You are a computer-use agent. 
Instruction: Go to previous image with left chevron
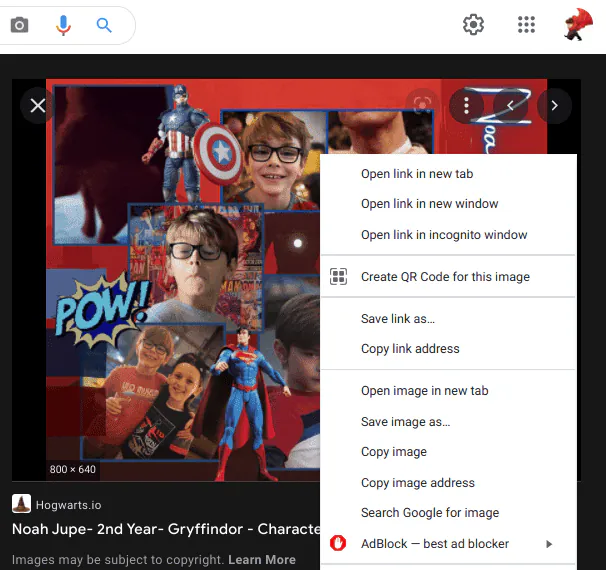click(x=510, y=105)
